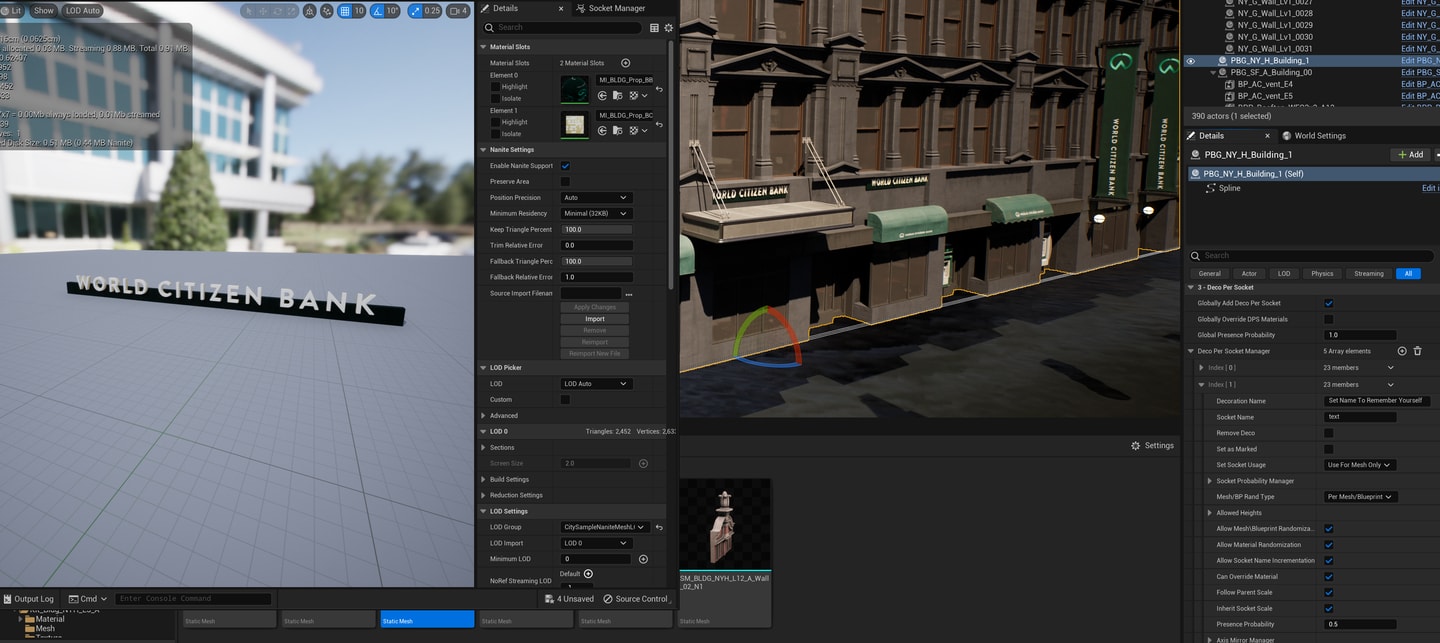Click plus icon beside Minimum LOD
The width and height of the screenshot is (1440, 643).
coord(643,559)
